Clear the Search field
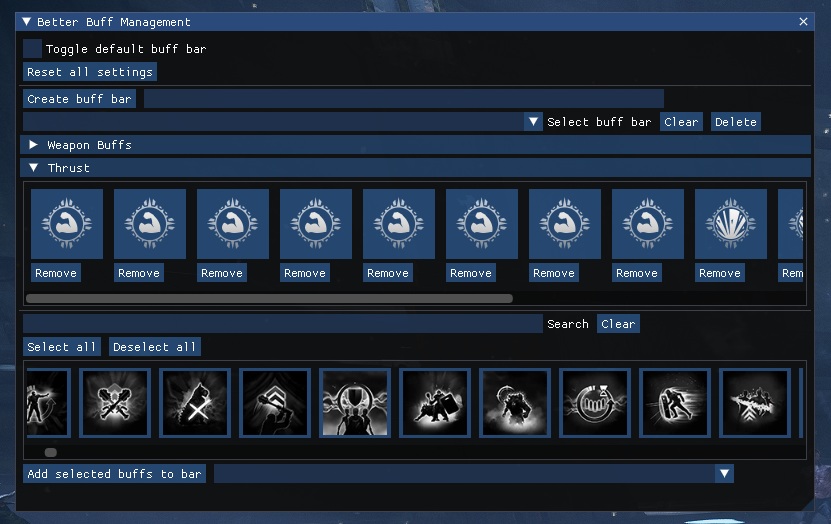831x524 pixels. (618, 324)
